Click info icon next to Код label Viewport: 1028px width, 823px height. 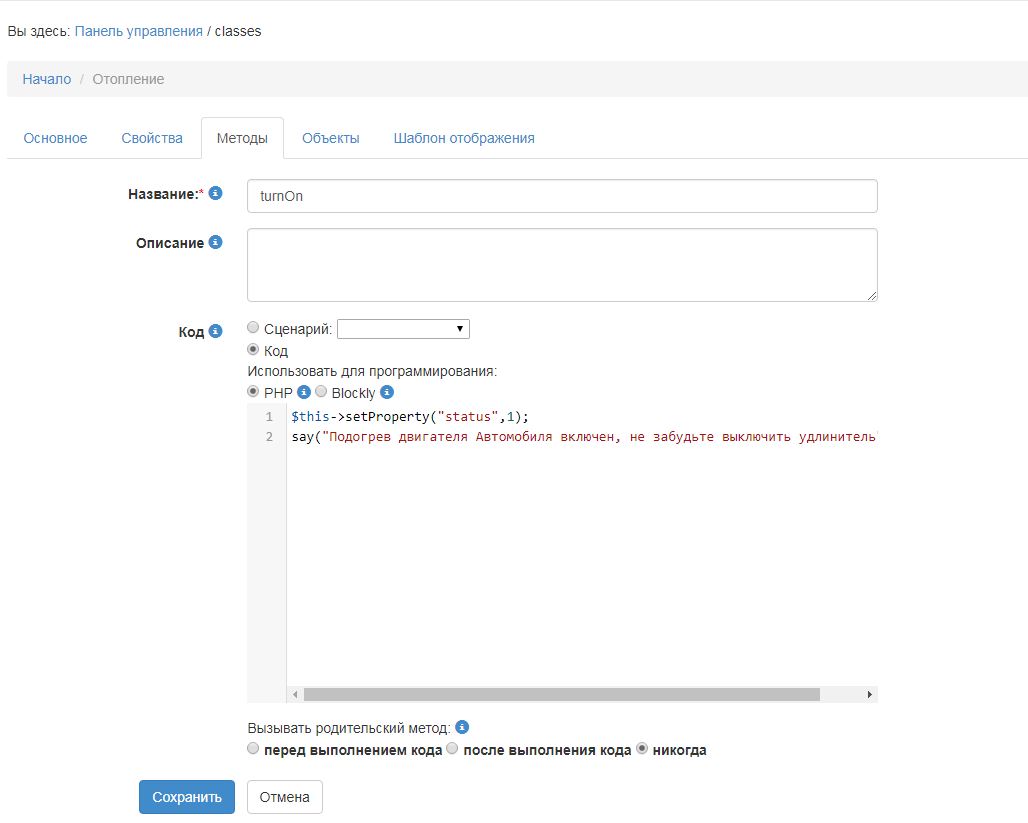pyautogui.click(x=215, y=331)
